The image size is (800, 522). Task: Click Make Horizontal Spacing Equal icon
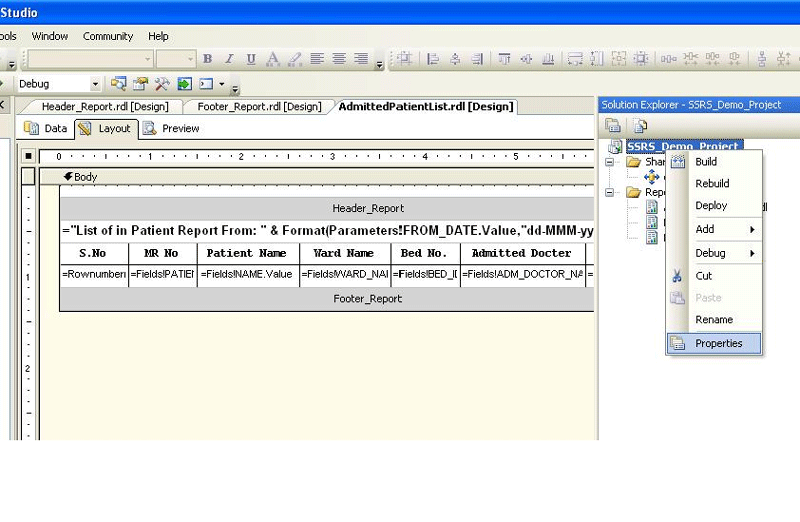pos(668,59)
